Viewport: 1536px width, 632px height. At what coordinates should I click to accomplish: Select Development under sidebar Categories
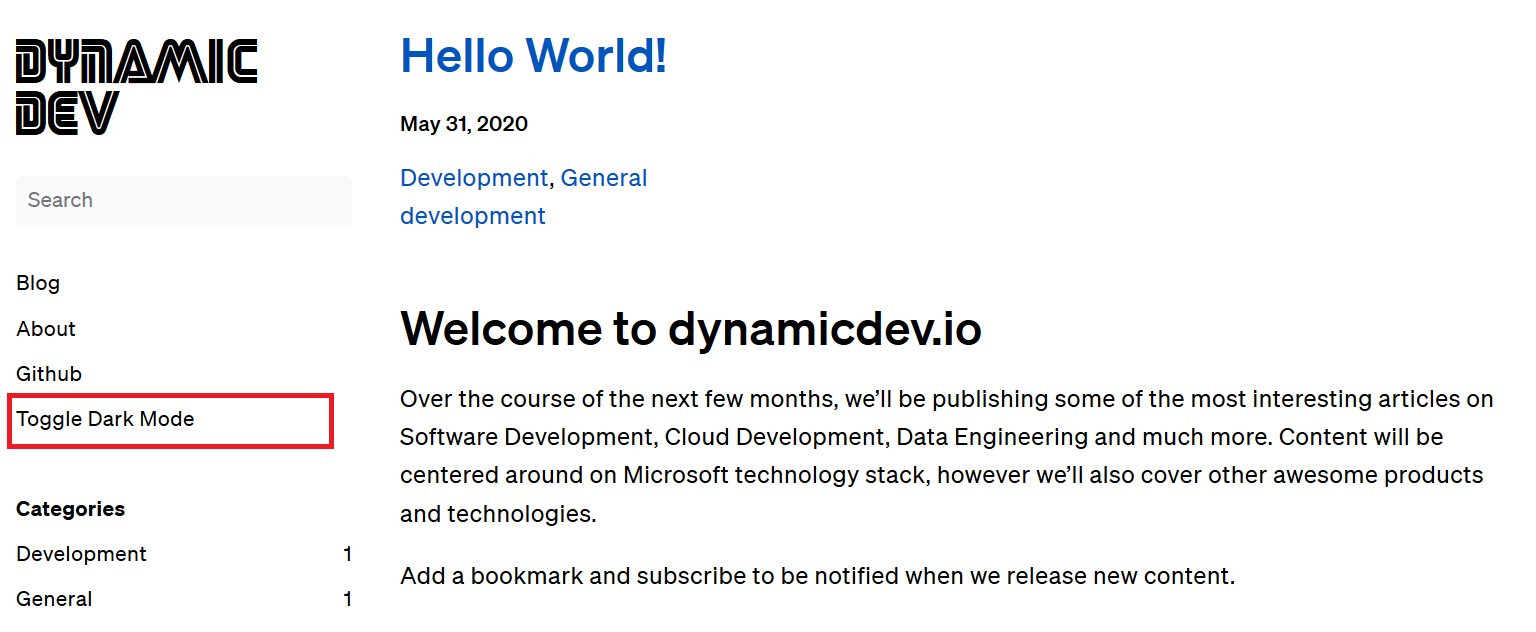point(81,554)
